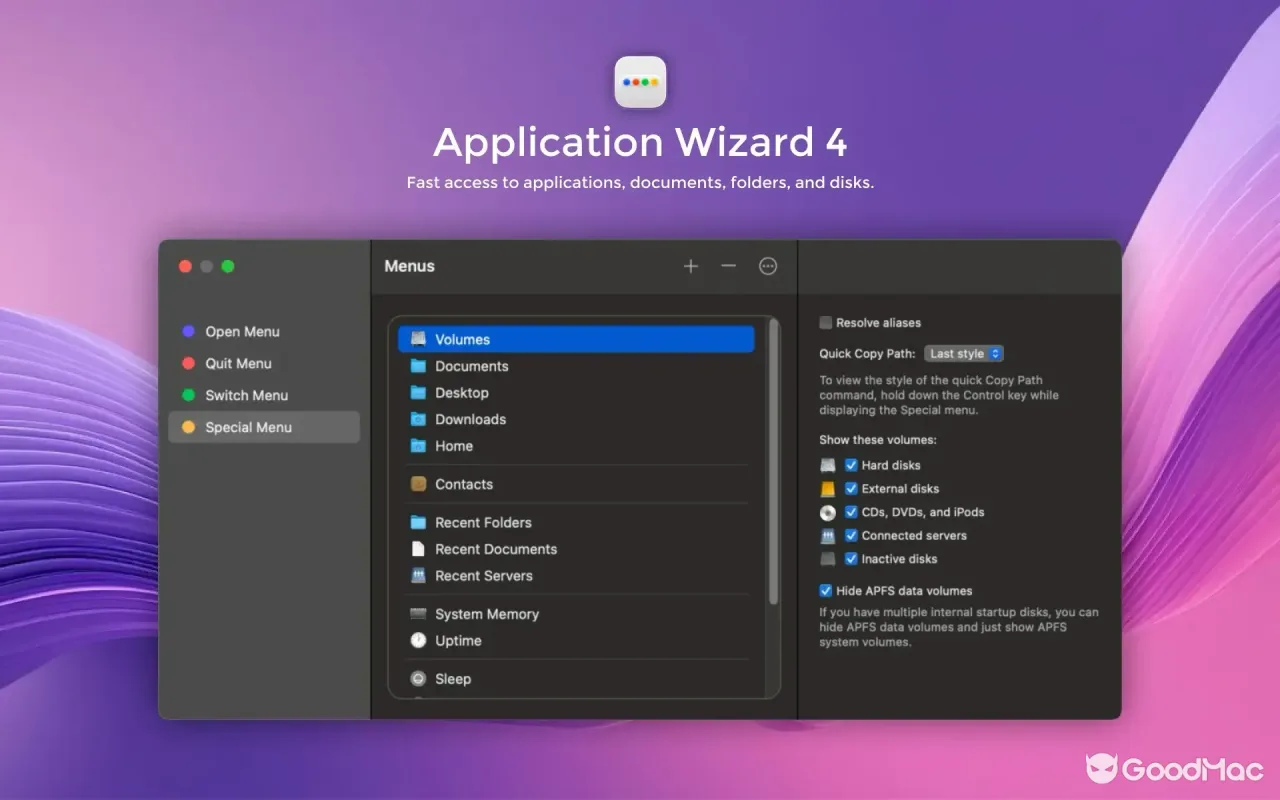Add a new menu item with plus
The width and height of the screenshot is (1280, 800).
pos(691,266)
